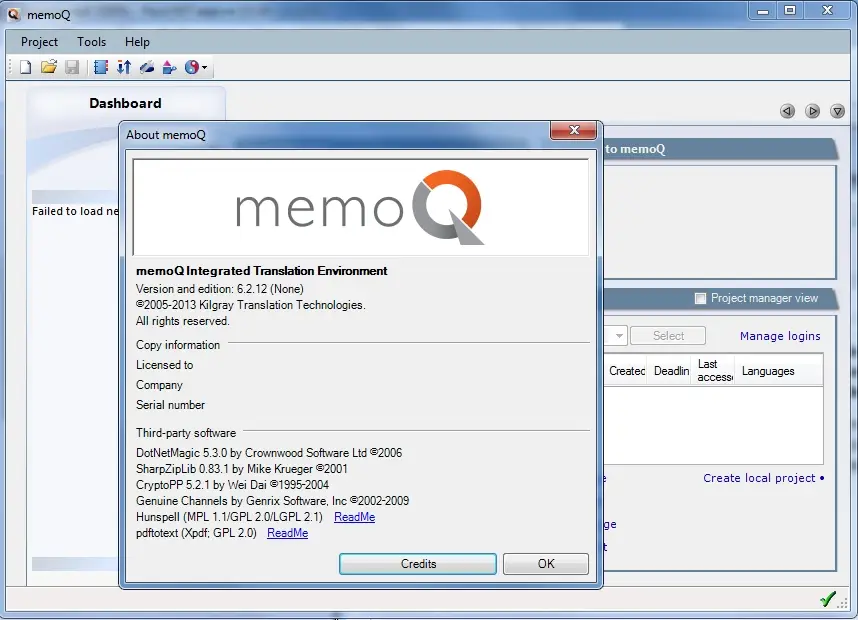Image resolution: width=858 pixels, height=620 pixels.
Task: Click the paperclip toolbar icon
Action: [x=147, y=67]
